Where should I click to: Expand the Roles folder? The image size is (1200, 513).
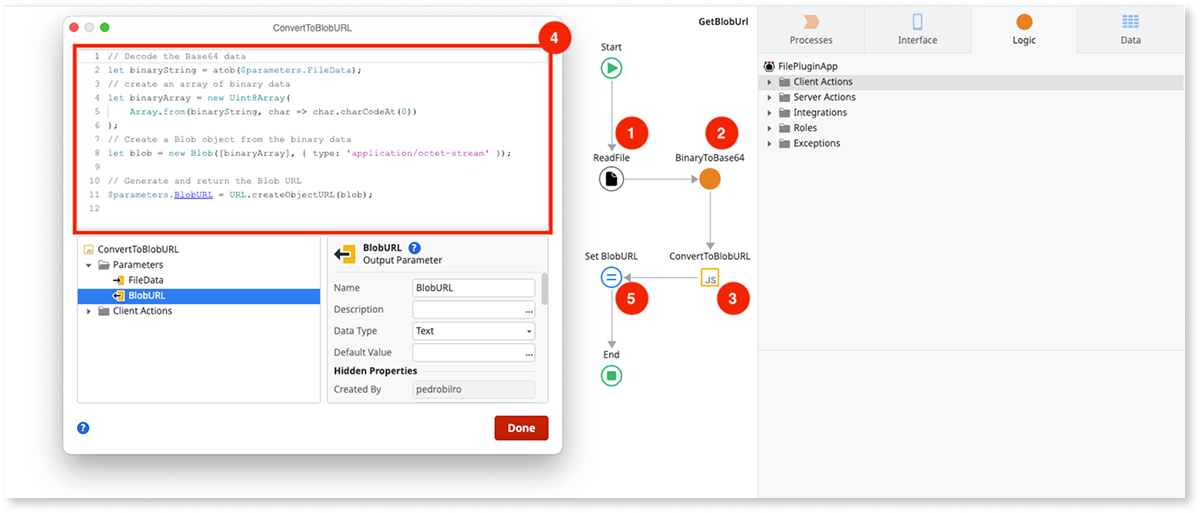pos(769,128)
